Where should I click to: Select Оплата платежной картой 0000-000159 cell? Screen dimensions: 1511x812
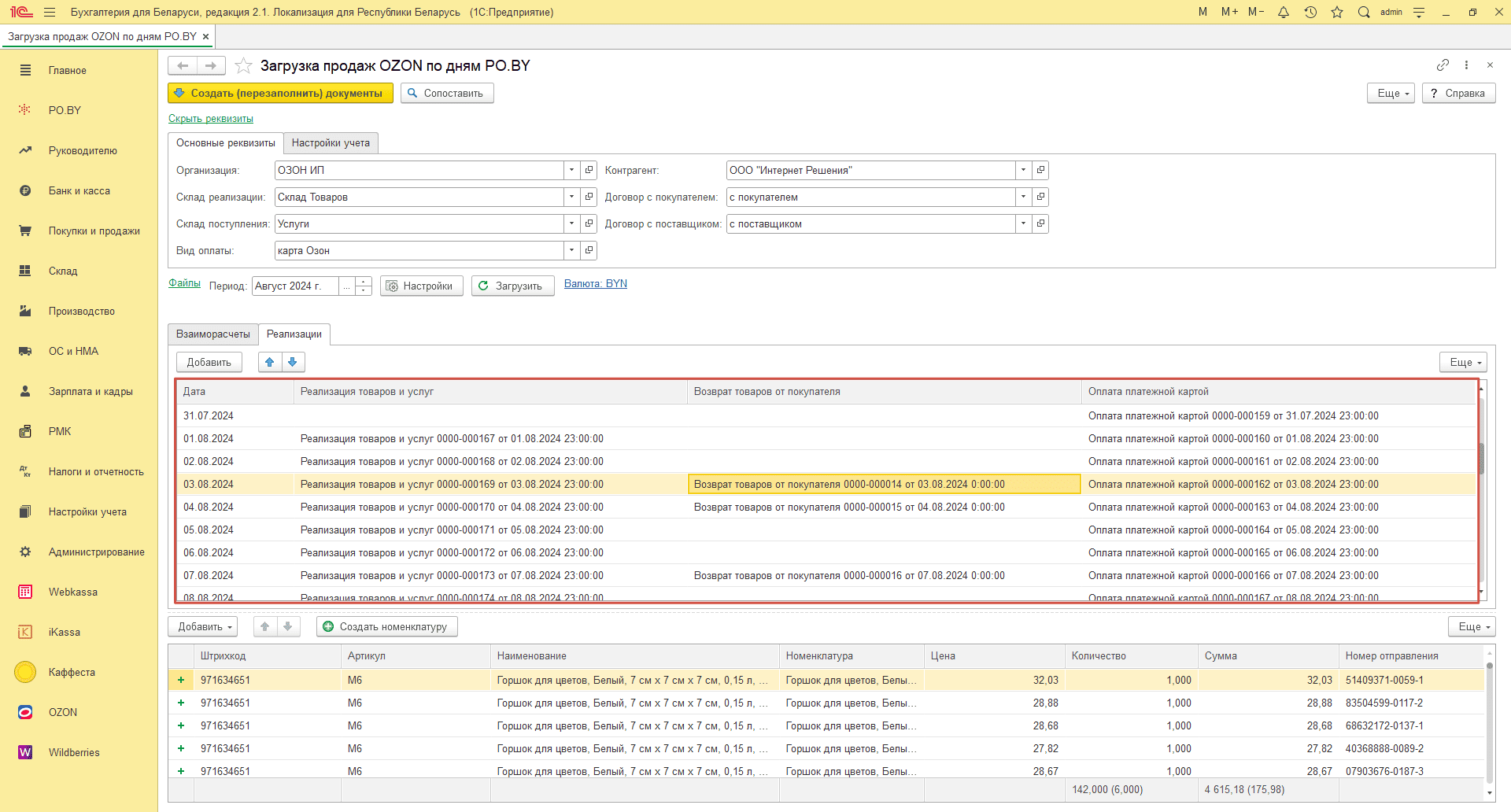click(x=1278, y=415)
